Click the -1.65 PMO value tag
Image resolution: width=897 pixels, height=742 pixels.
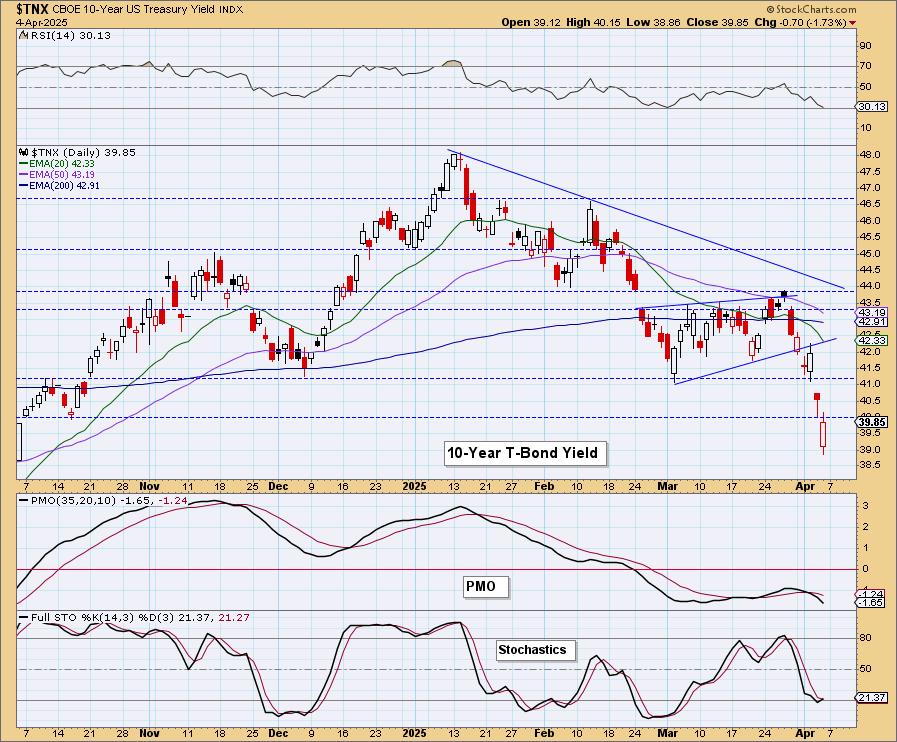[872, 603]
